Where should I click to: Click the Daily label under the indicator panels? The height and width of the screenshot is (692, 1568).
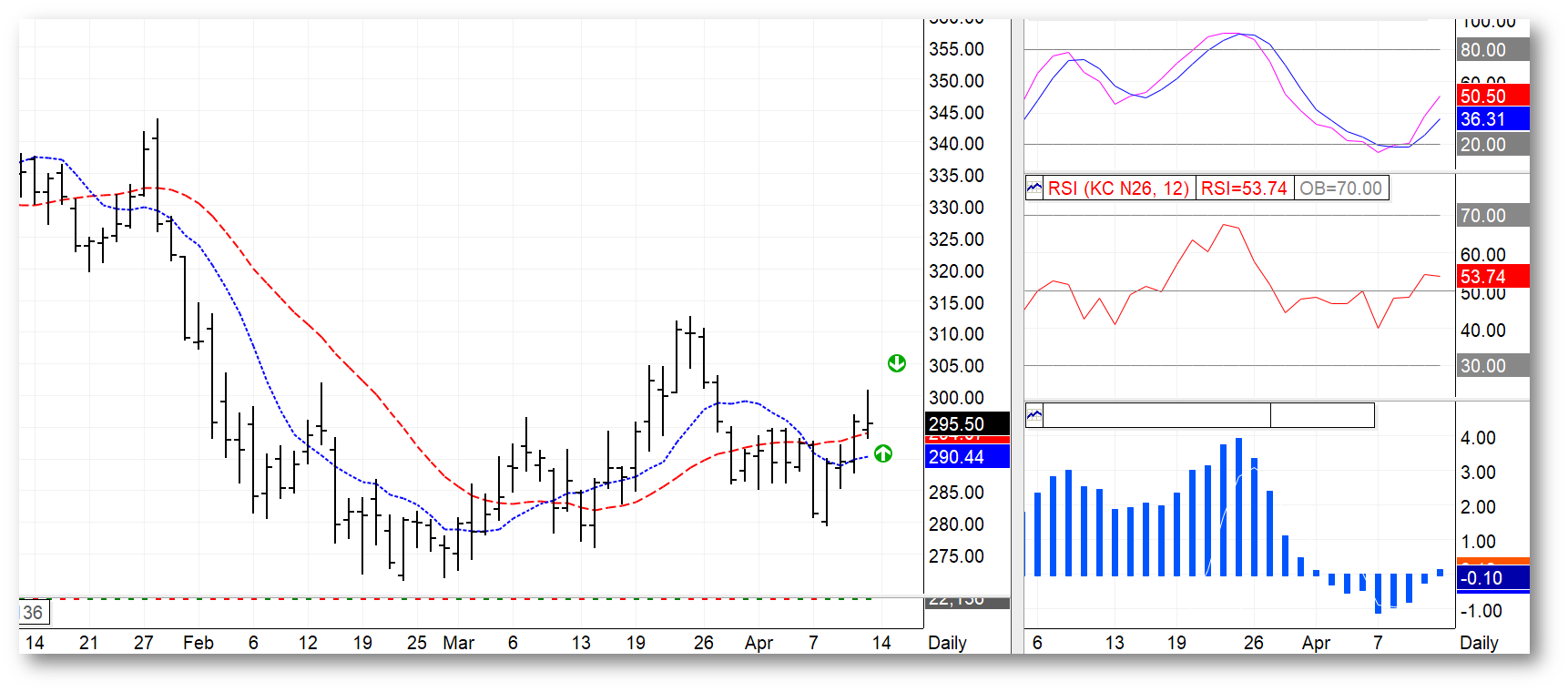tap(1479, 643)
